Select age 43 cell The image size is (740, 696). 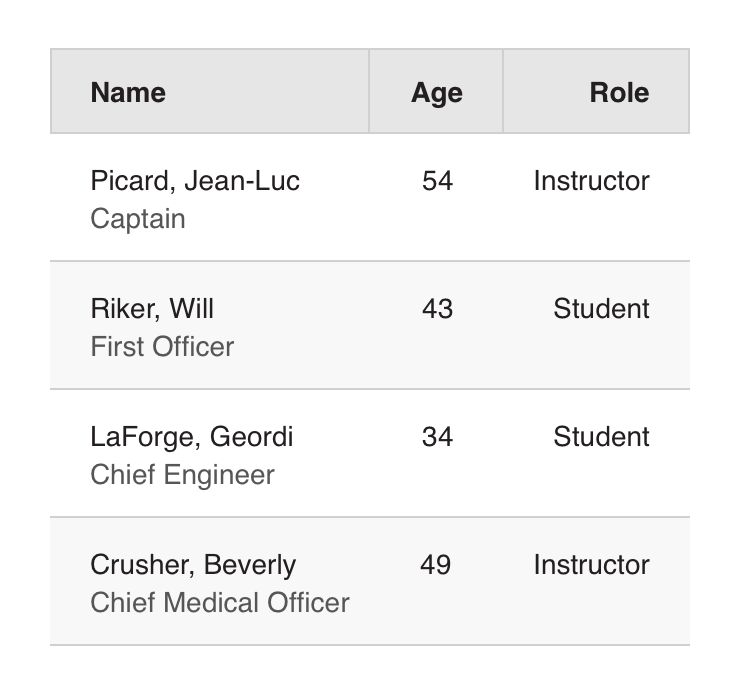[437, 309]
